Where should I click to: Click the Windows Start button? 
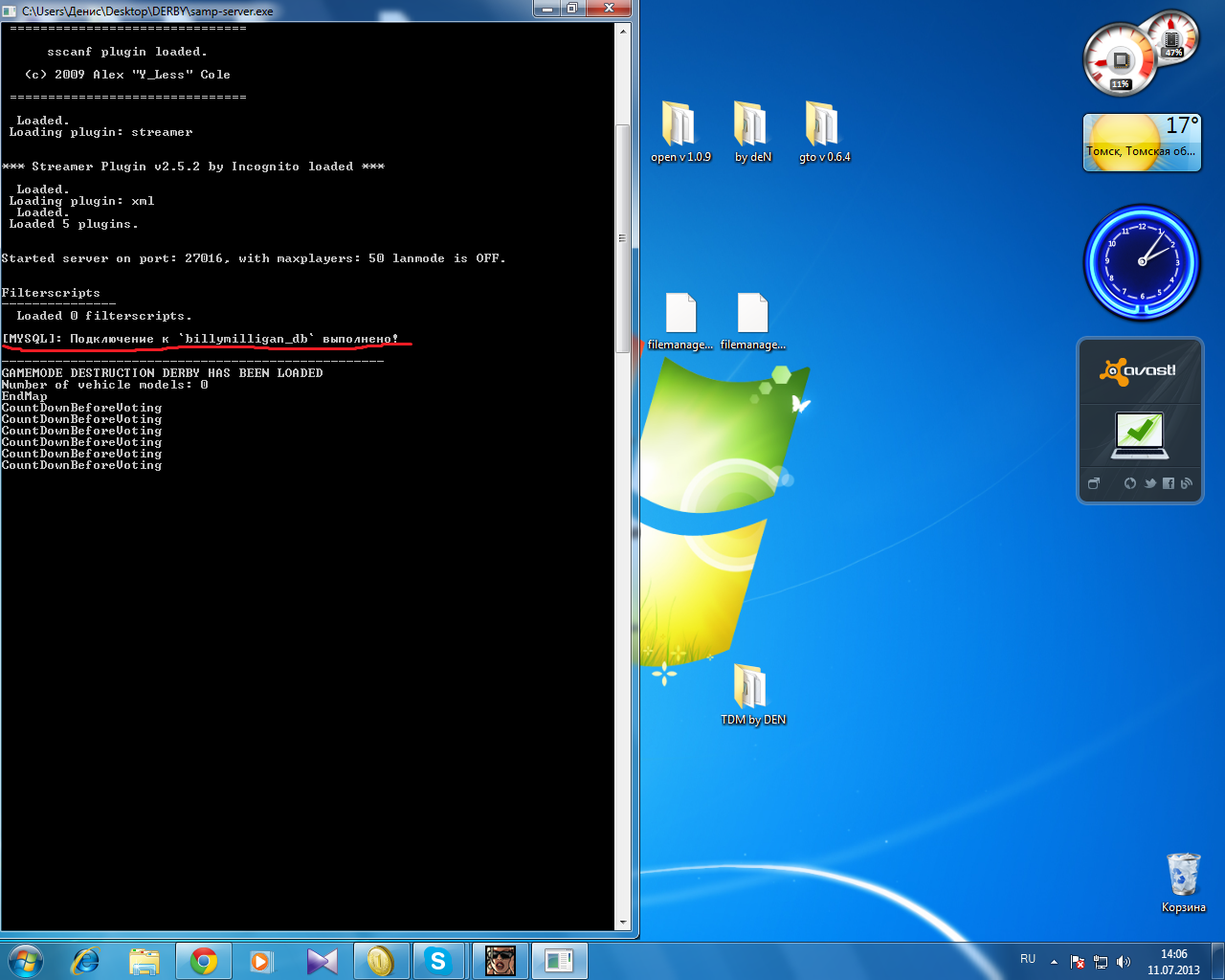tap(26, 961)
